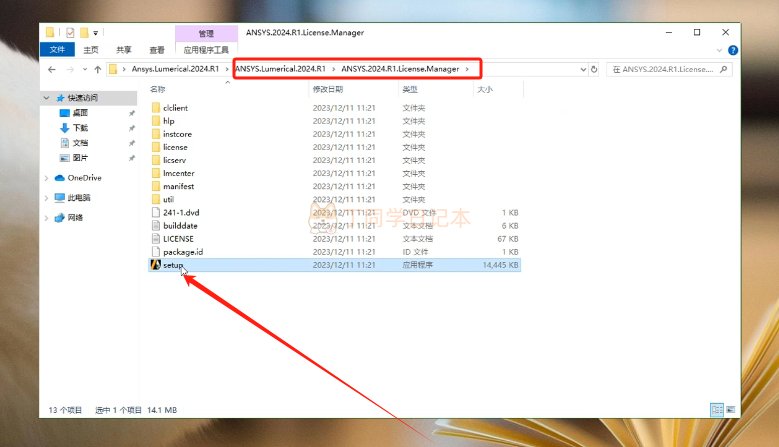Collapse the 快速访问 tree node

[x=47, y=98]
